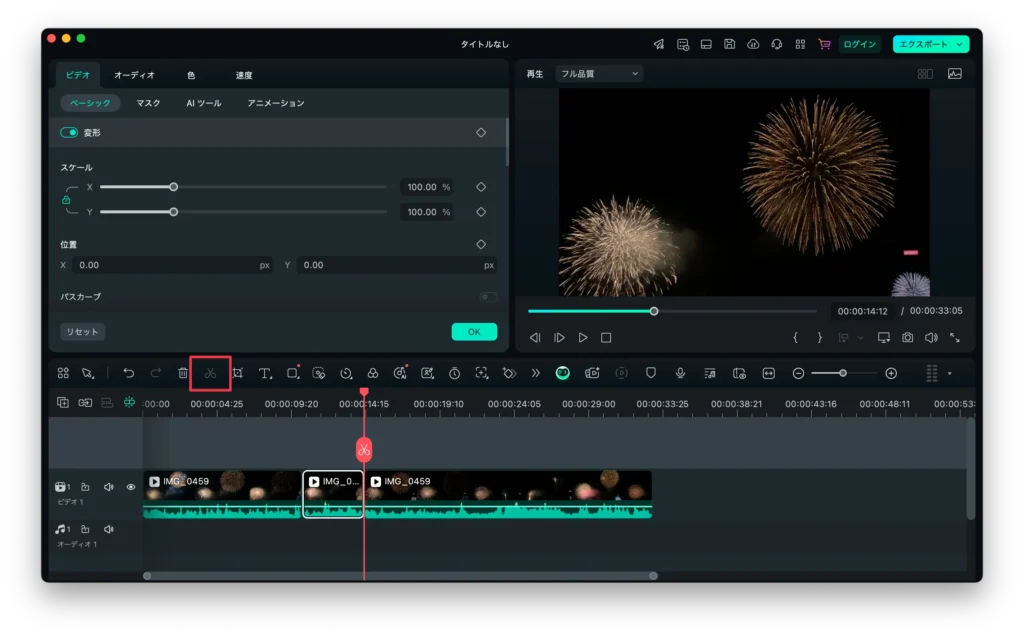The width and height of the screenshot is (1024, 637).
Task: Click the undo arrow icon
Action: [129, 373]
